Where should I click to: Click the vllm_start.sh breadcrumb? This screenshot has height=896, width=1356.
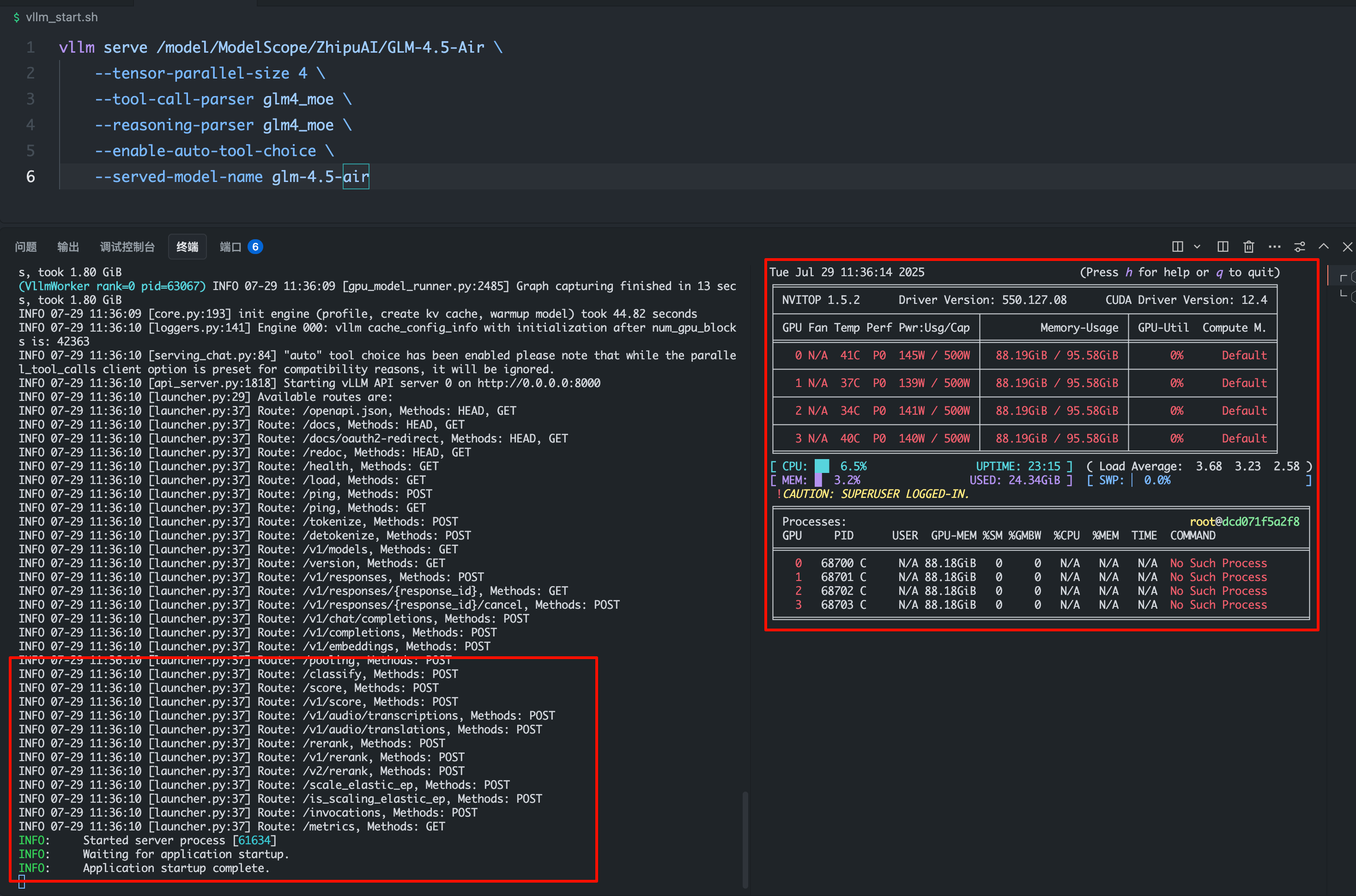point(62,17)
